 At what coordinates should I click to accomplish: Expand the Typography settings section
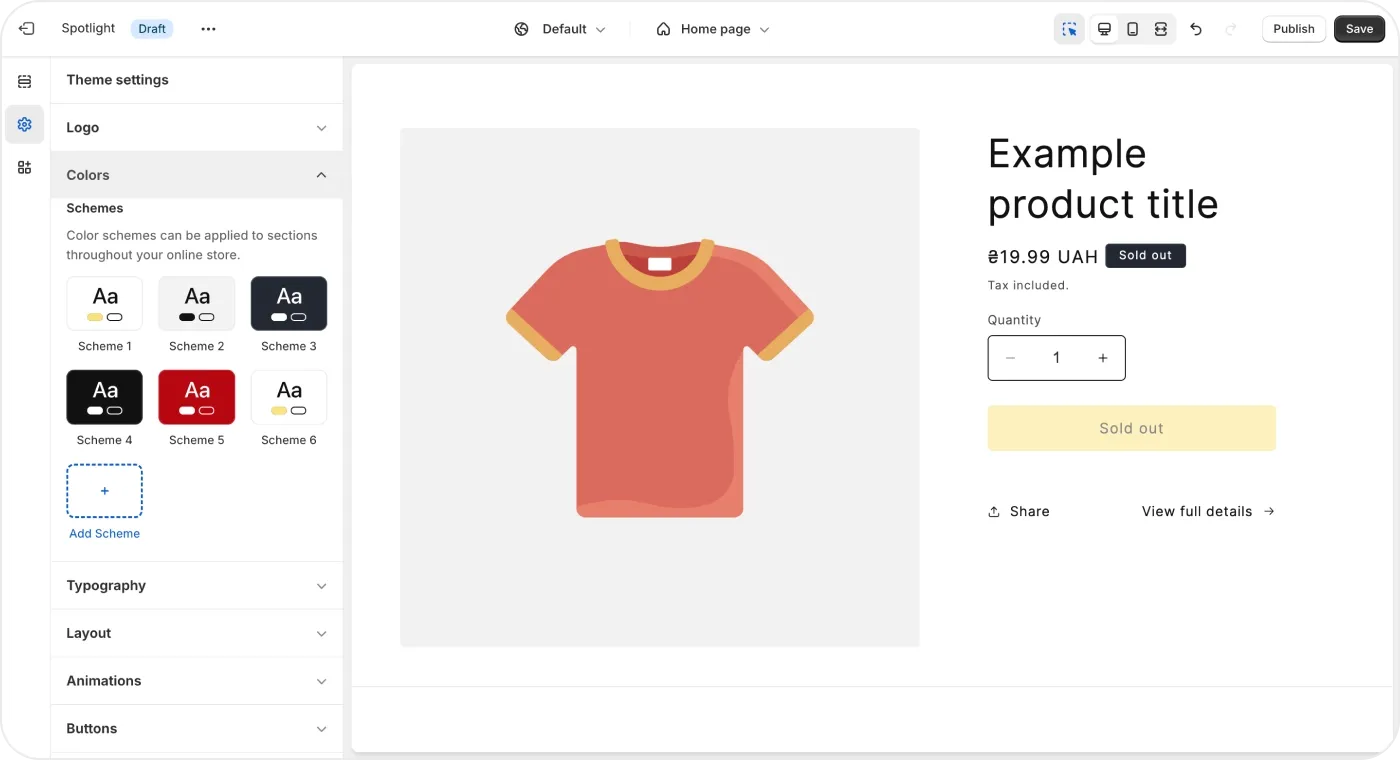(x=196, y=585)
